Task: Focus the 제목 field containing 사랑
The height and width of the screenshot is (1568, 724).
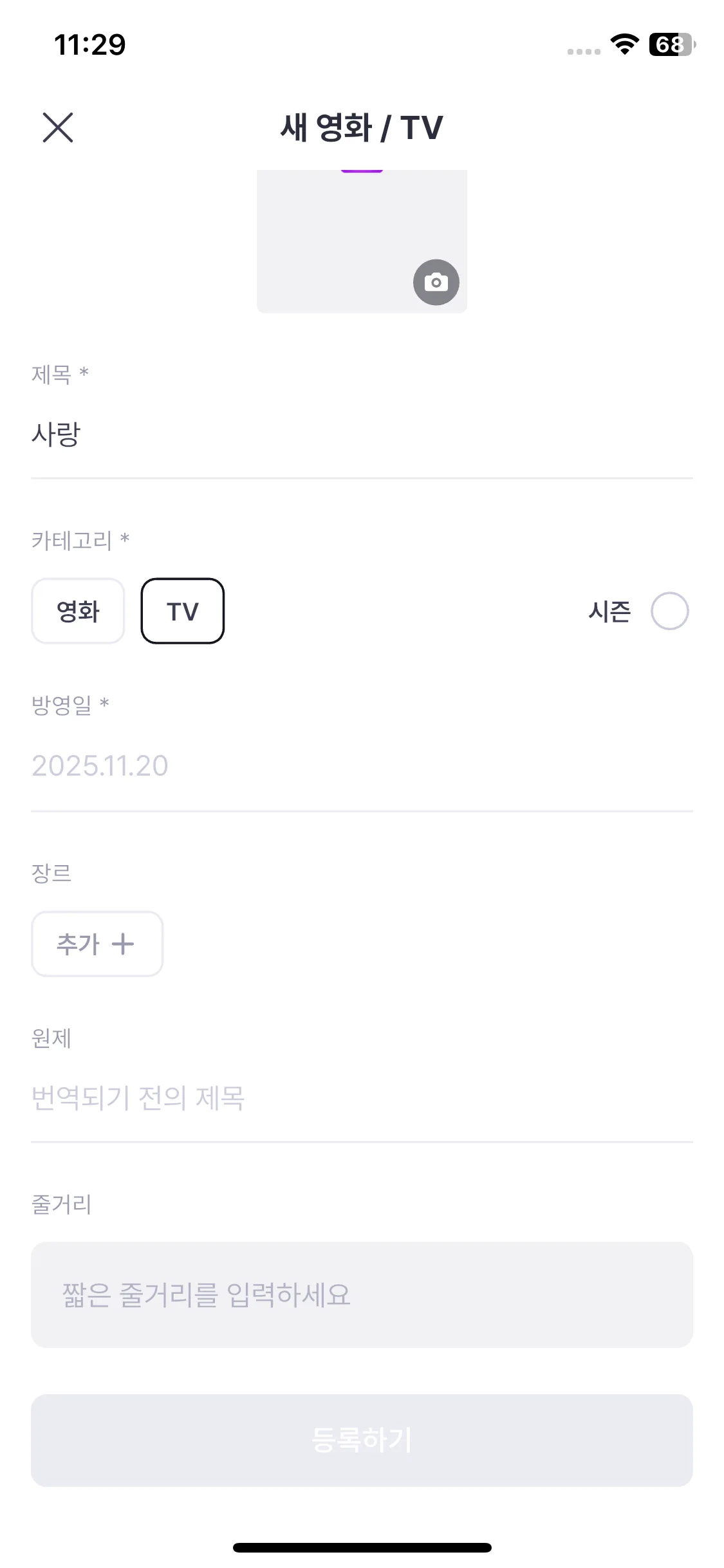Action: pos(362,434)
